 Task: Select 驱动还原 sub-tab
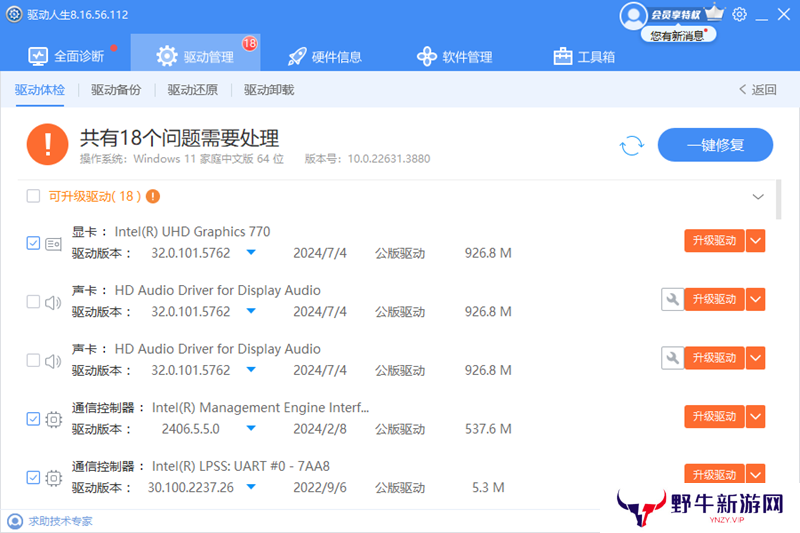[x=192, y=90]
